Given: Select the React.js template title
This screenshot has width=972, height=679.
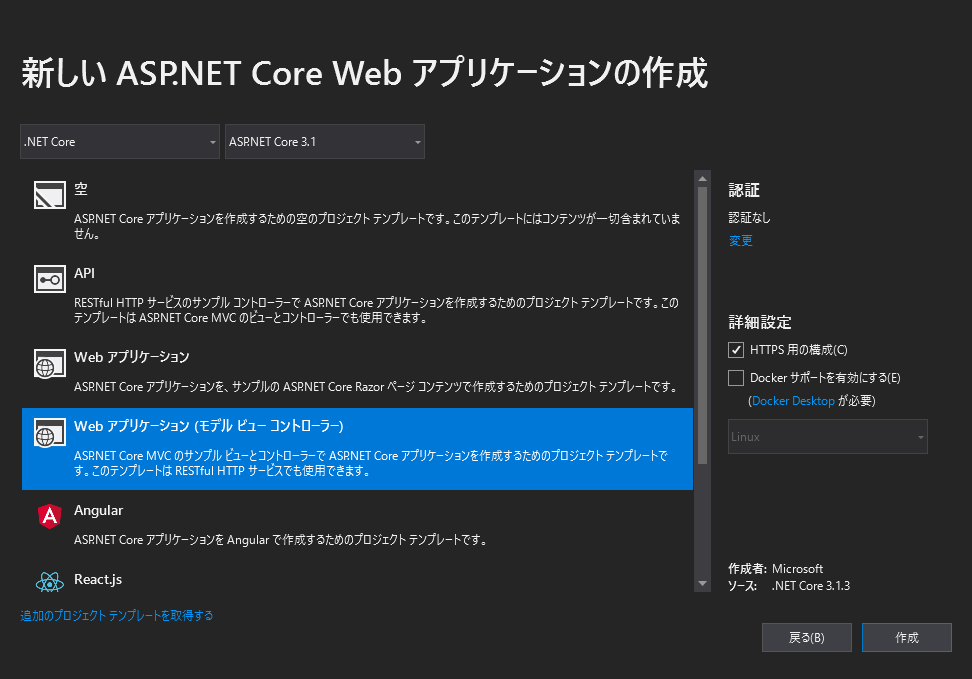Looking at the screenshot, I should (x=98, y=579).
